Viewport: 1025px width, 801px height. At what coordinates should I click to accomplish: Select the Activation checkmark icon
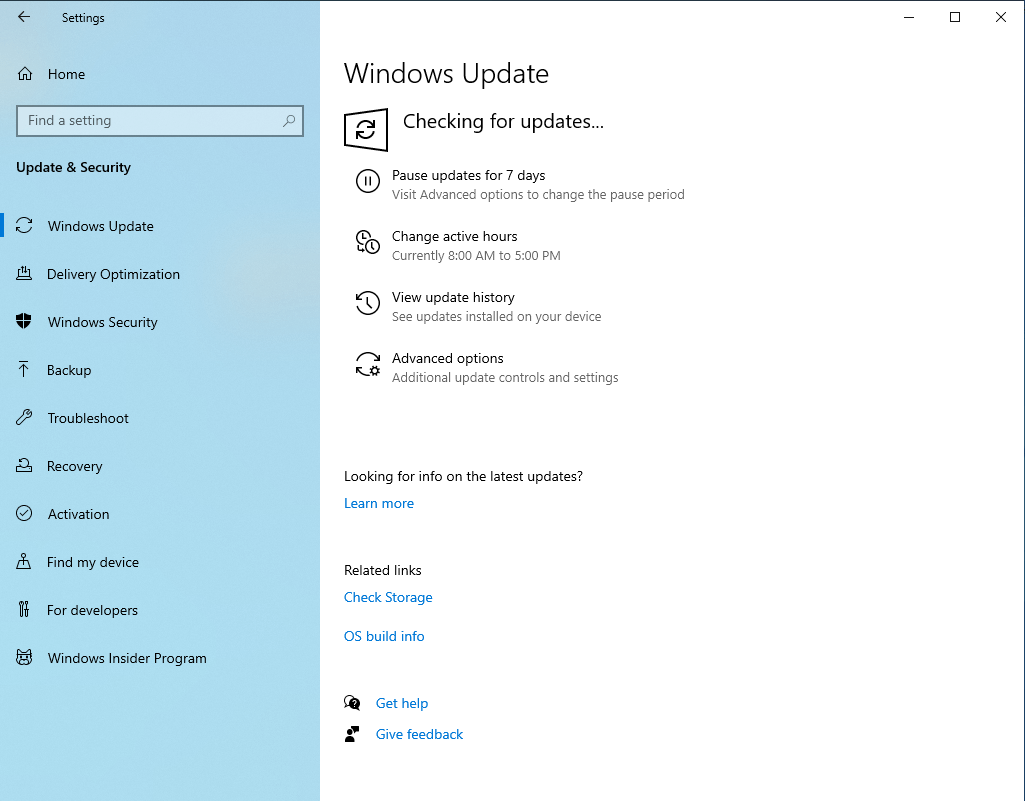click(24, 514)
